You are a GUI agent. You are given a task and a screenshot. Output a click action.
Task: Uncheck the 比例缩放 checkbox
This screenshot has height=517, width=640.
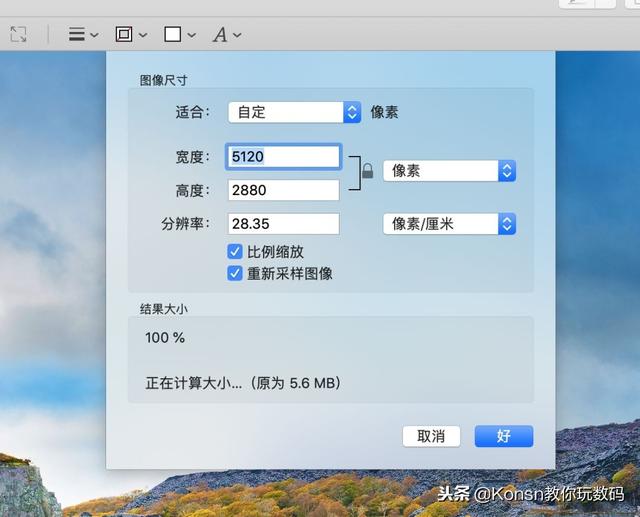tap(235, 252)
